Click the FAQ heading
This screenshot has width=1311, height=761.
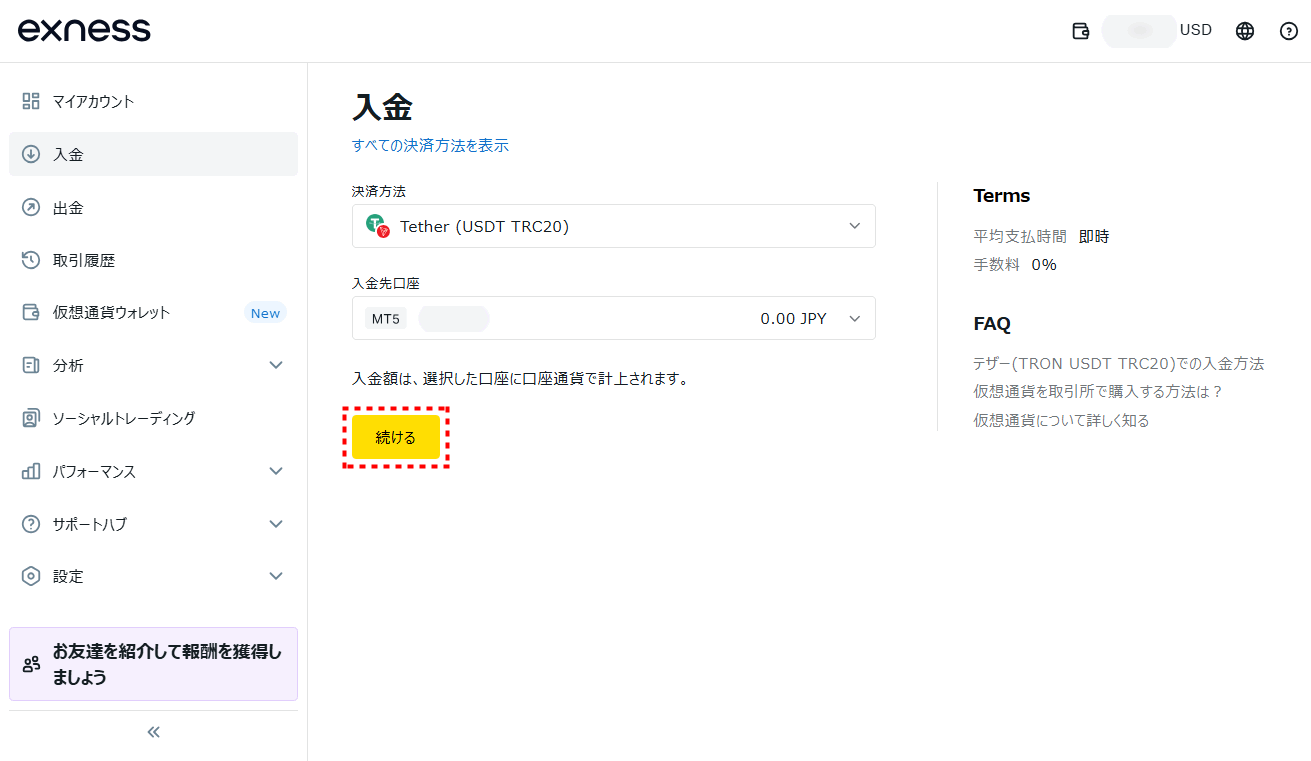pyautogui.click(x=992, y=324)
